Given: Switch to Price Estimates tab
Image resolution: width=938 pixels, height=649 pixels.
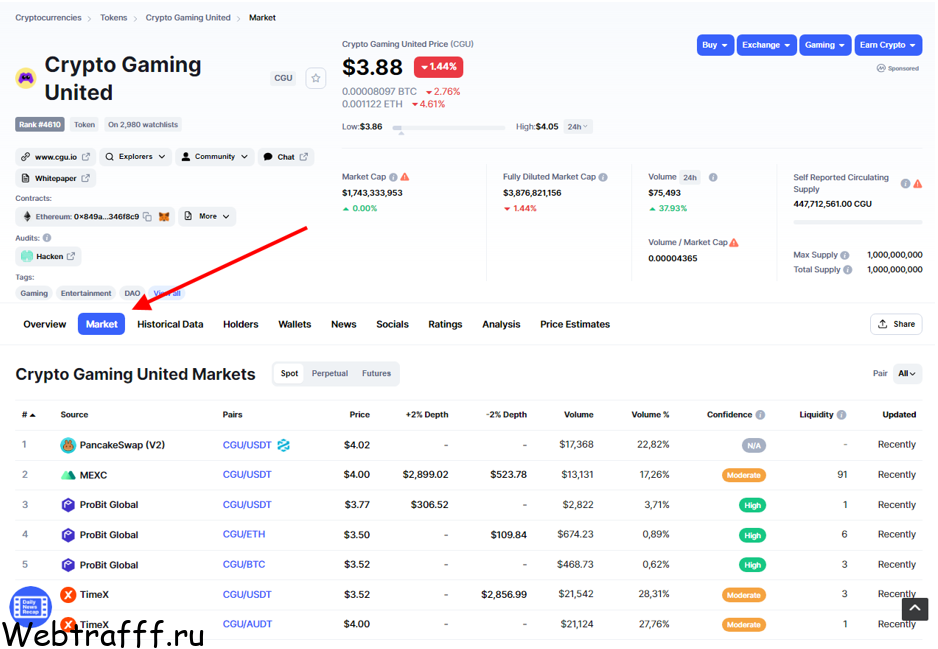Looking at the screenshot, I should point(575,324).
